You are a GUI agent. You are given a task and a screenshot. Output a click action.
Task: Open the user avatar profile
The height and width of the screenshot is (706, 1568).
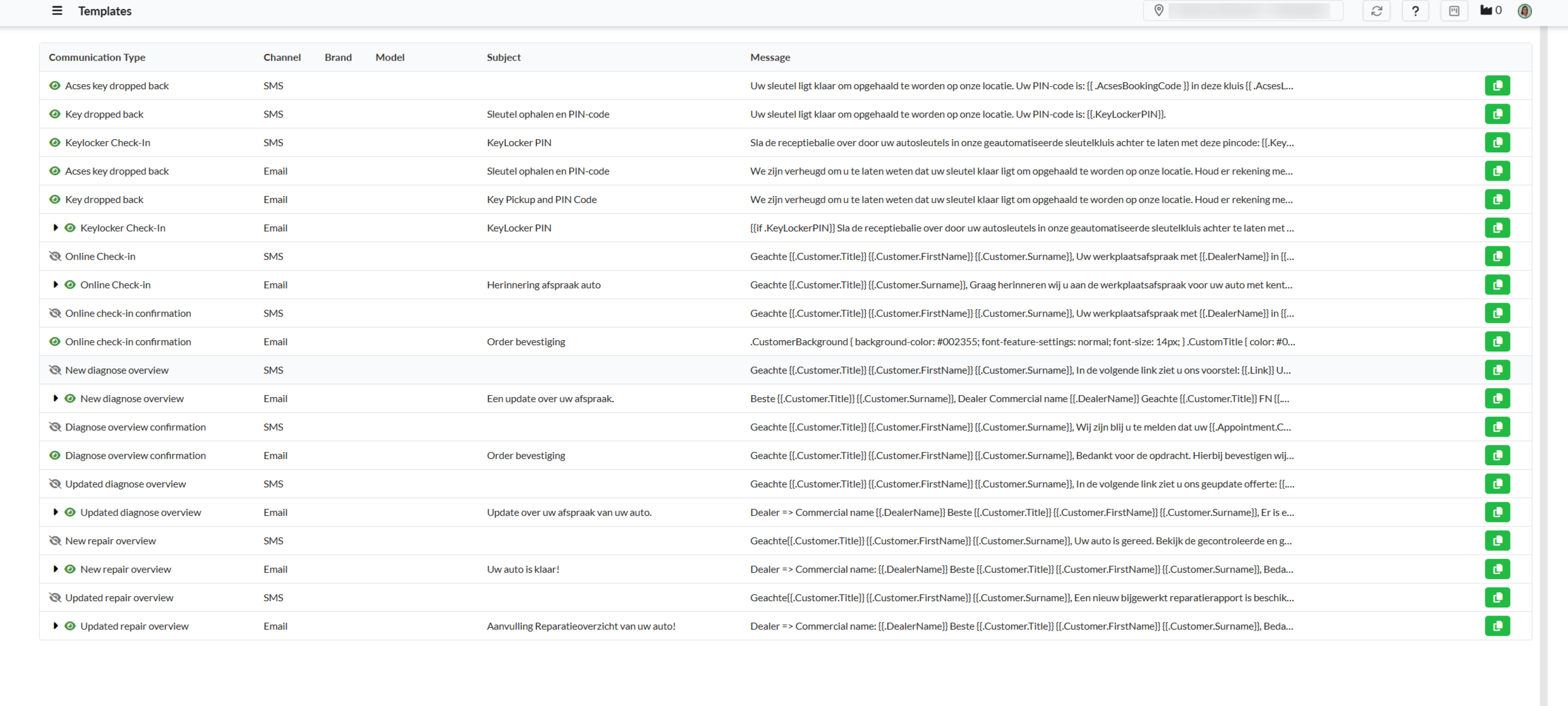pyautogui.click(x=1524, y=11)
